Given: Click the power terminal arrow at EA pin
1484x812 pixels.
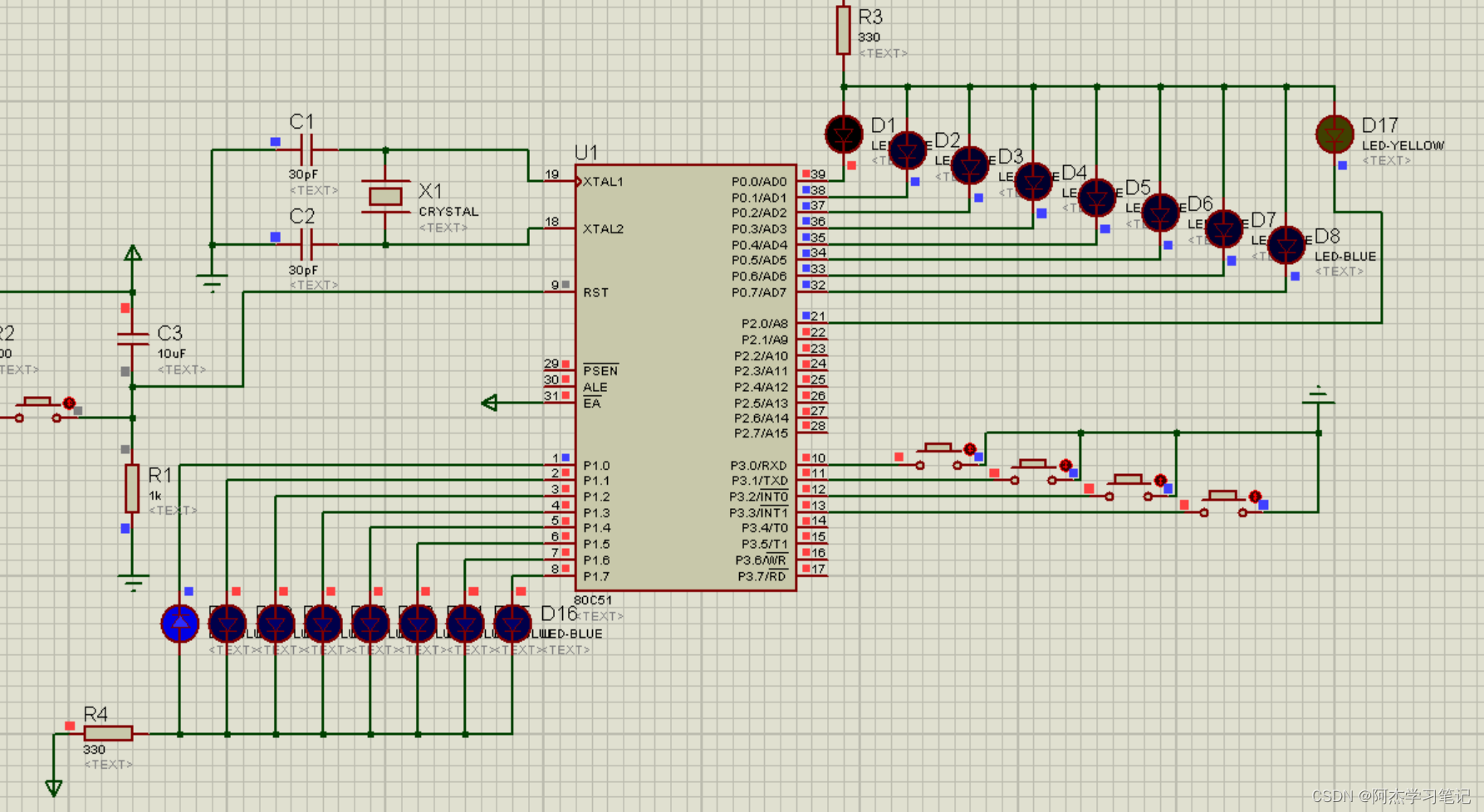Looking at the screenshot, I should coord(490,403).
